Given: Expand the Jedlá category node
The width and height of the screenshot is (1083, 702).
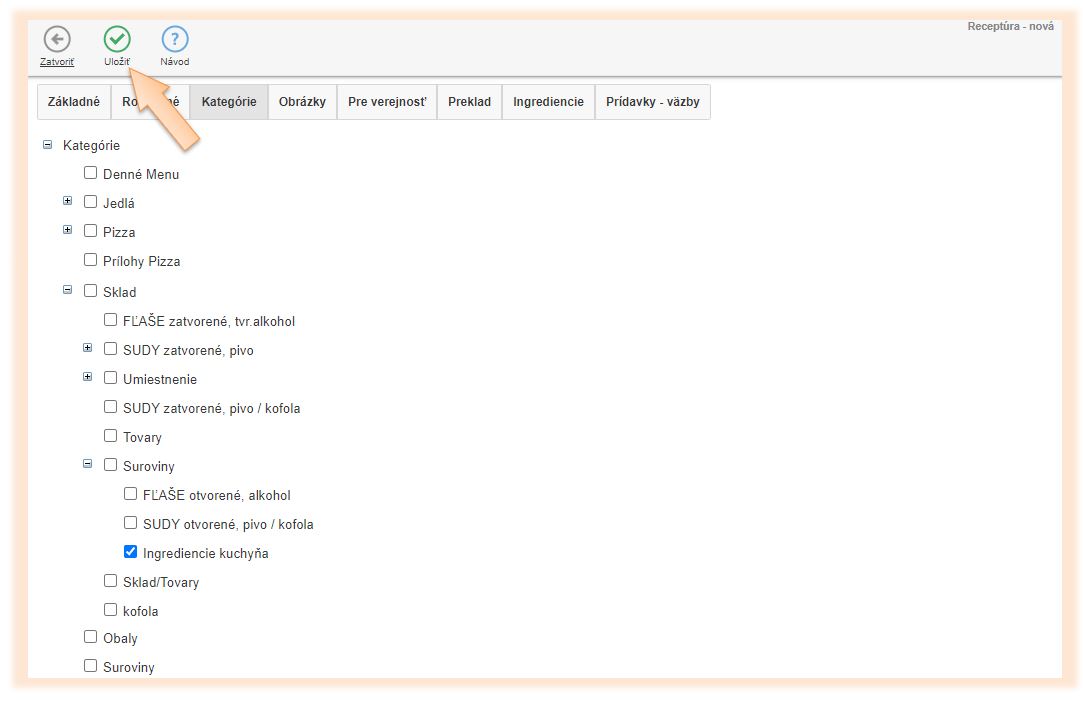Looking at the screenshot, I should click(x=68, y=201).
